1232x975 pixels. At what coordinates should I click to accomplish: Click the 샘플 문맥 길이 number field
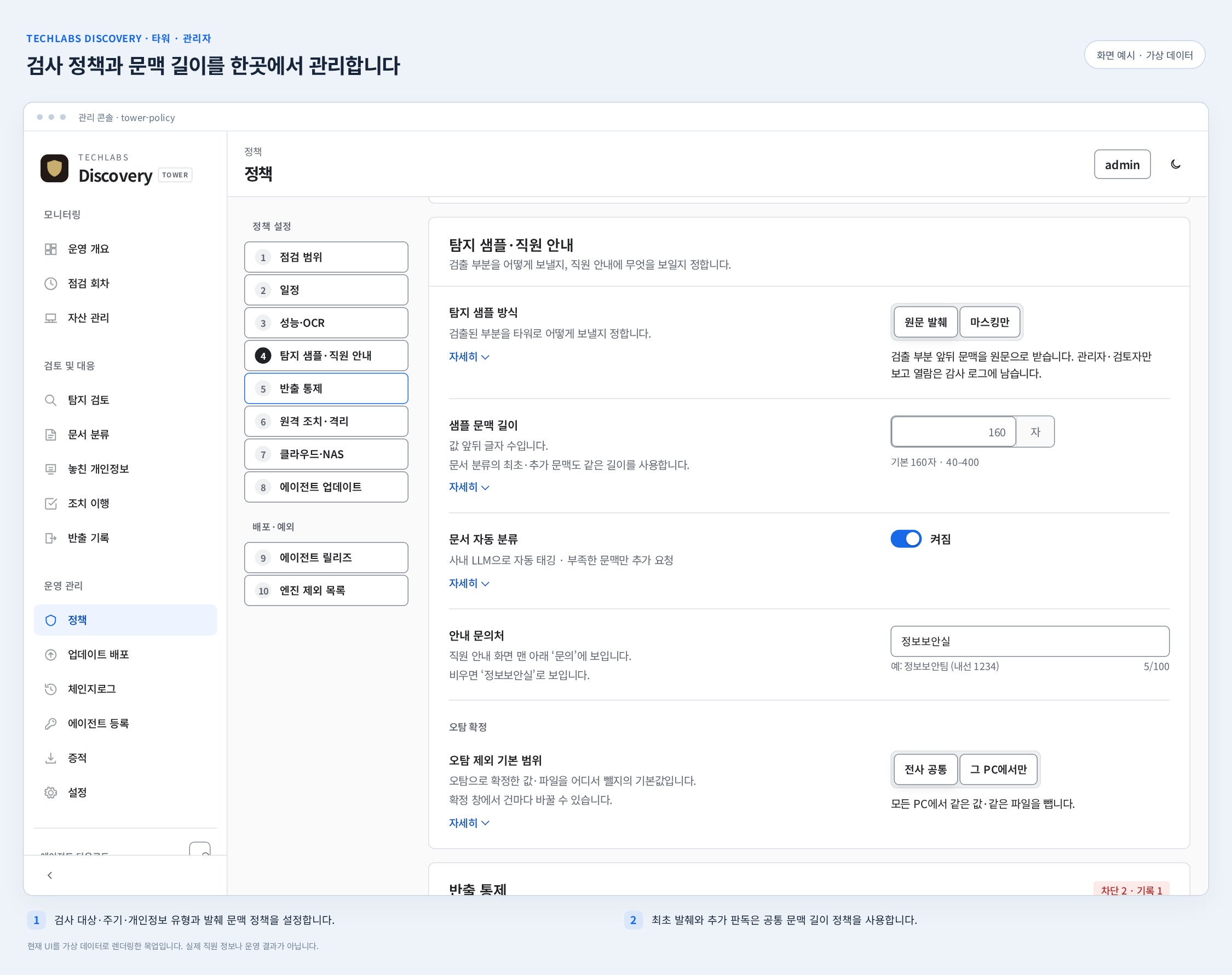953,431
